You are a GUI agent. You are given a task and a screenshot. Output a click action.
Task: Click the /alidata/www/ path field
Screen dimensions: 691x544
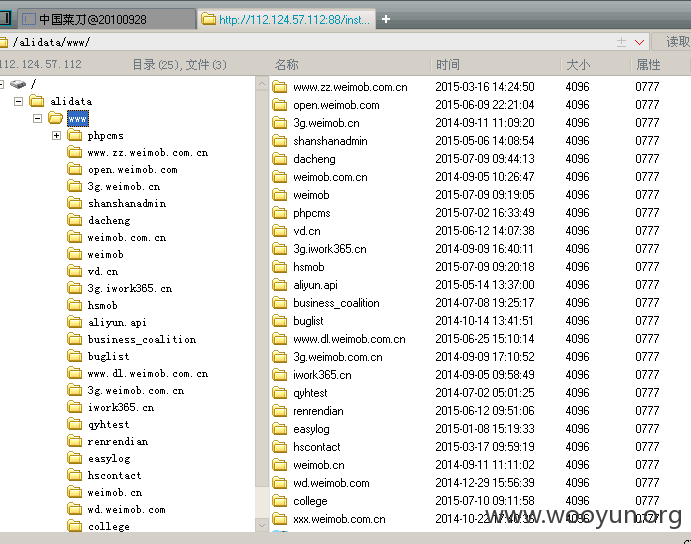coord(308,42)
